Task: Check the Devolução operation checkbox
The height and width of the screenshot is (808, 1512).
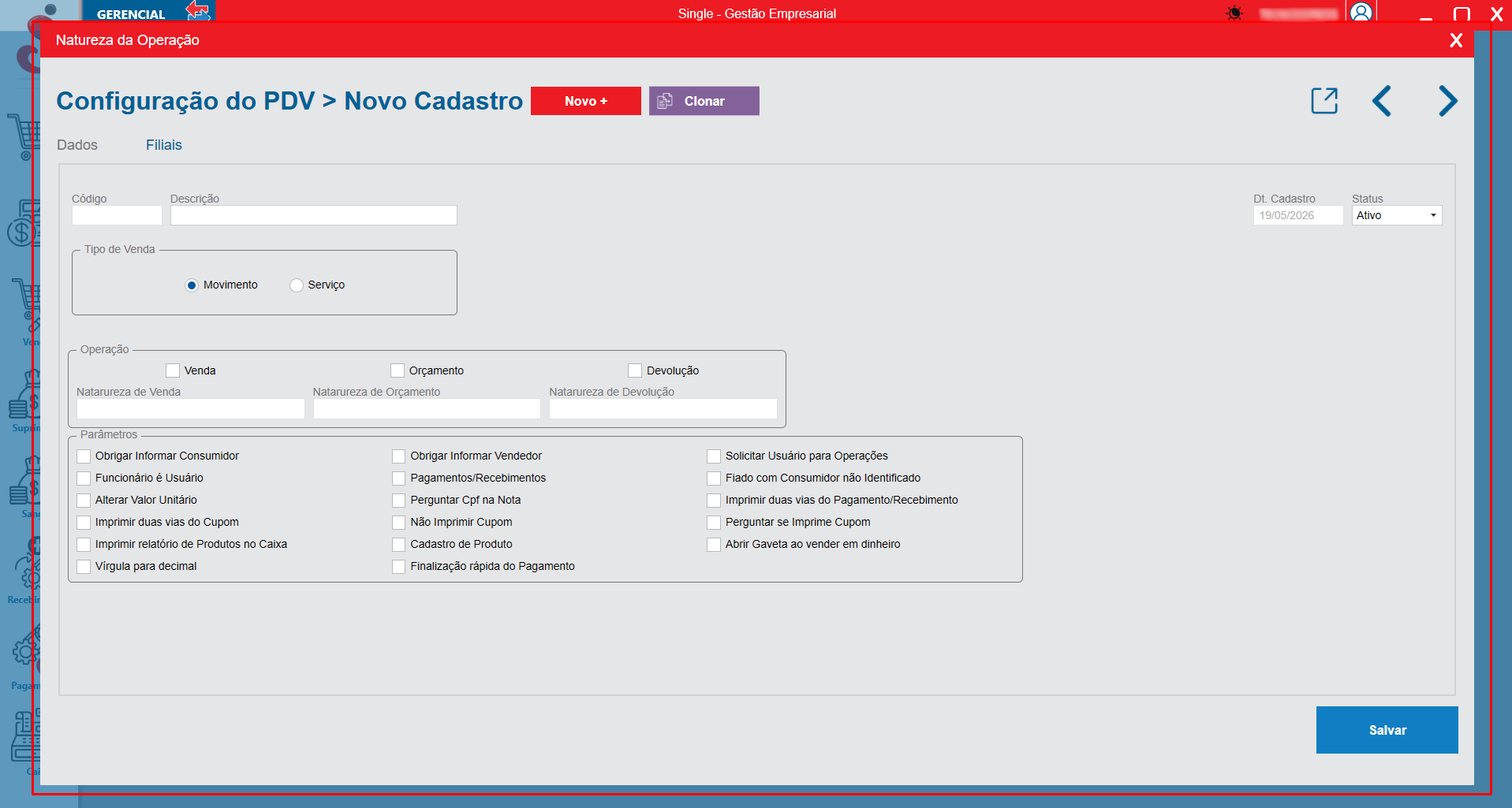Action: tap(635, 370)
